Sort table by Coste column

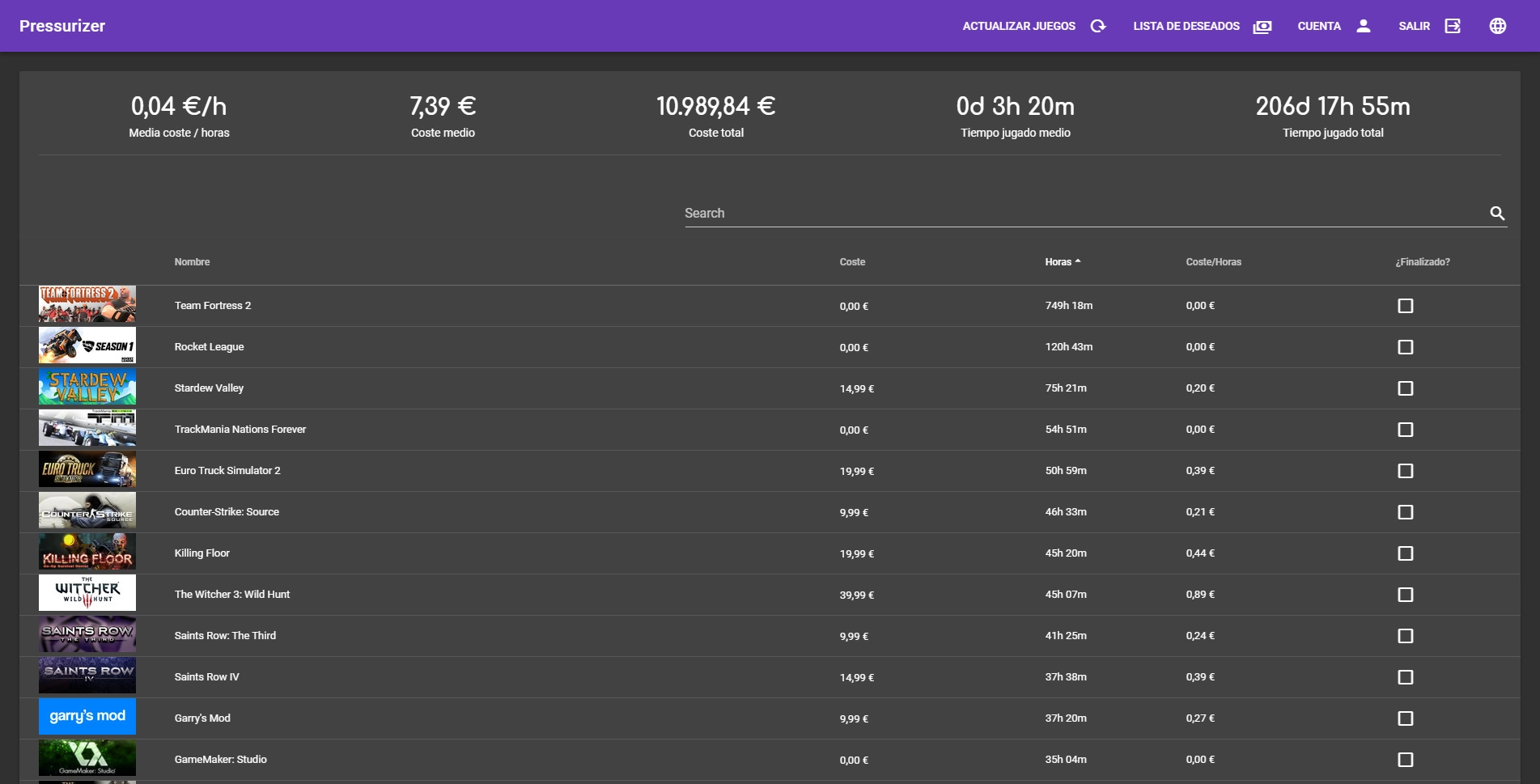click(852, 262)
